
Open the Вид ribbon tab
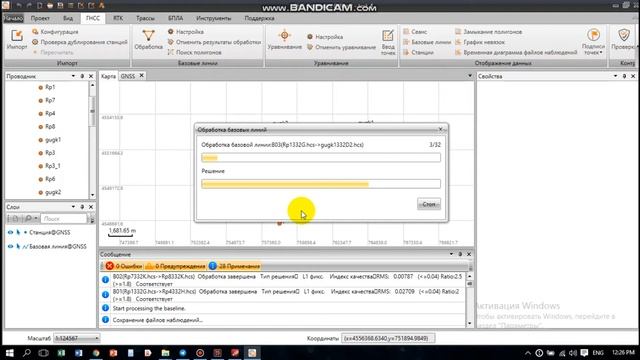coord(68,18)
